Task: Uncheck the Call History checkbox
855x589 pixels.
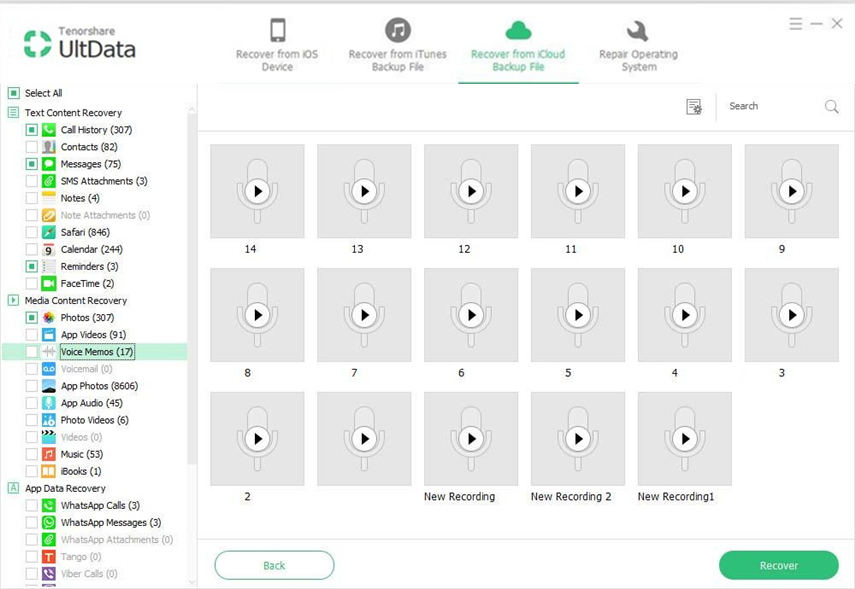Action: point(32,130)
